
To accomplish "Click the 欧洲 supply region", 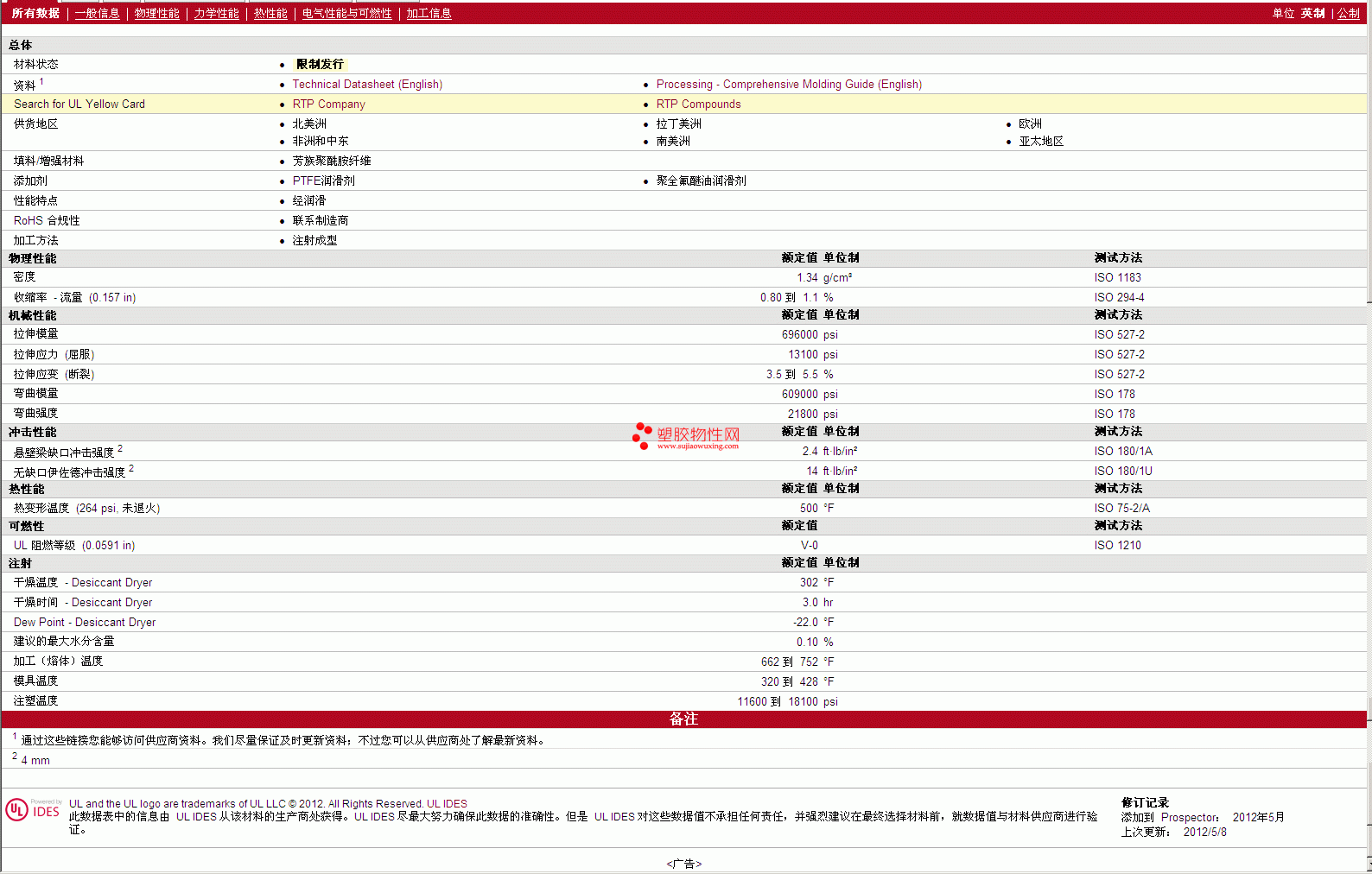I will coord(1030,123).
